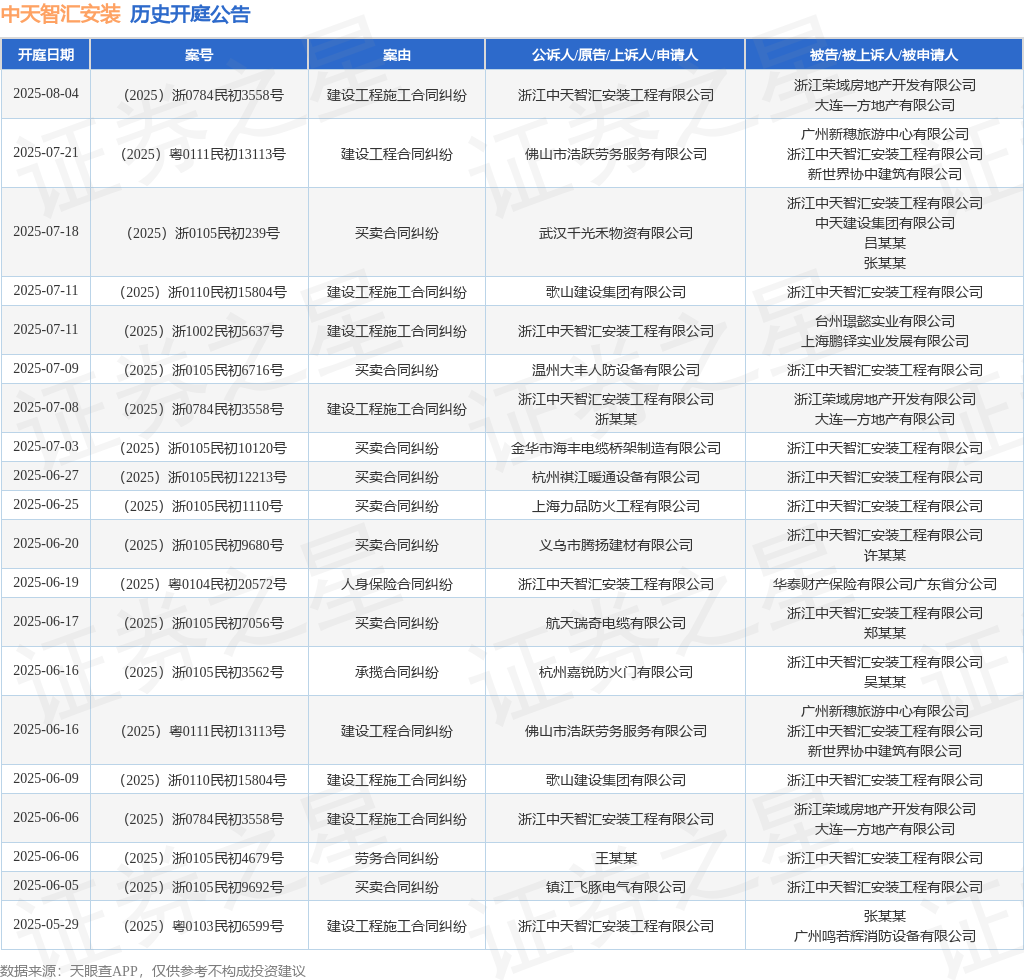Select the date 2025-06-25
1024x980 pixels.
pyautogui.click(x=46, y=505)
